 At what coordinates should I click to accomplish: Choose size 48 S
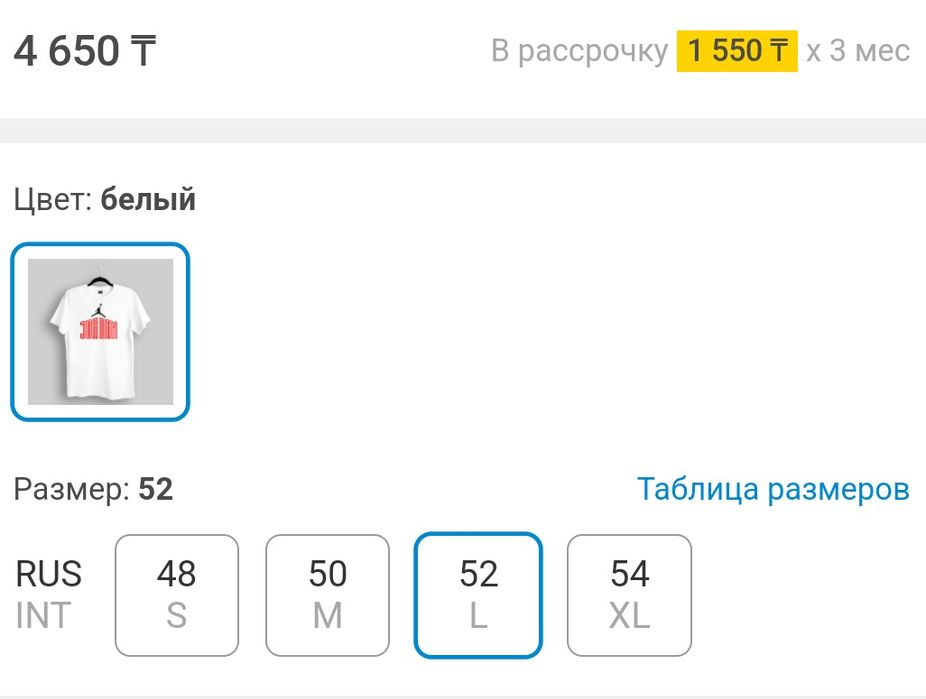click(177, 595)
